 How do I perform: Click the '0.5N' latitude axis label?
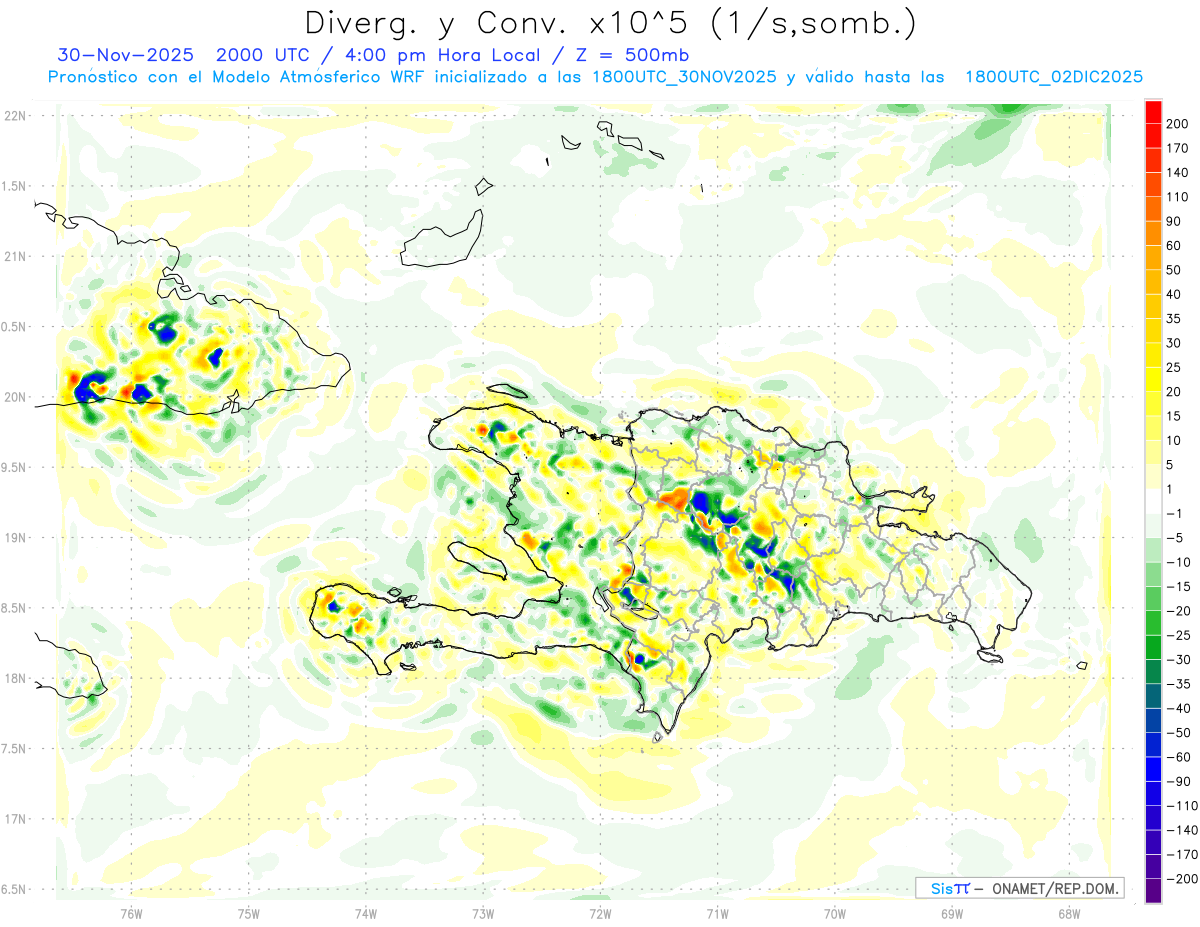pos(14,327)
